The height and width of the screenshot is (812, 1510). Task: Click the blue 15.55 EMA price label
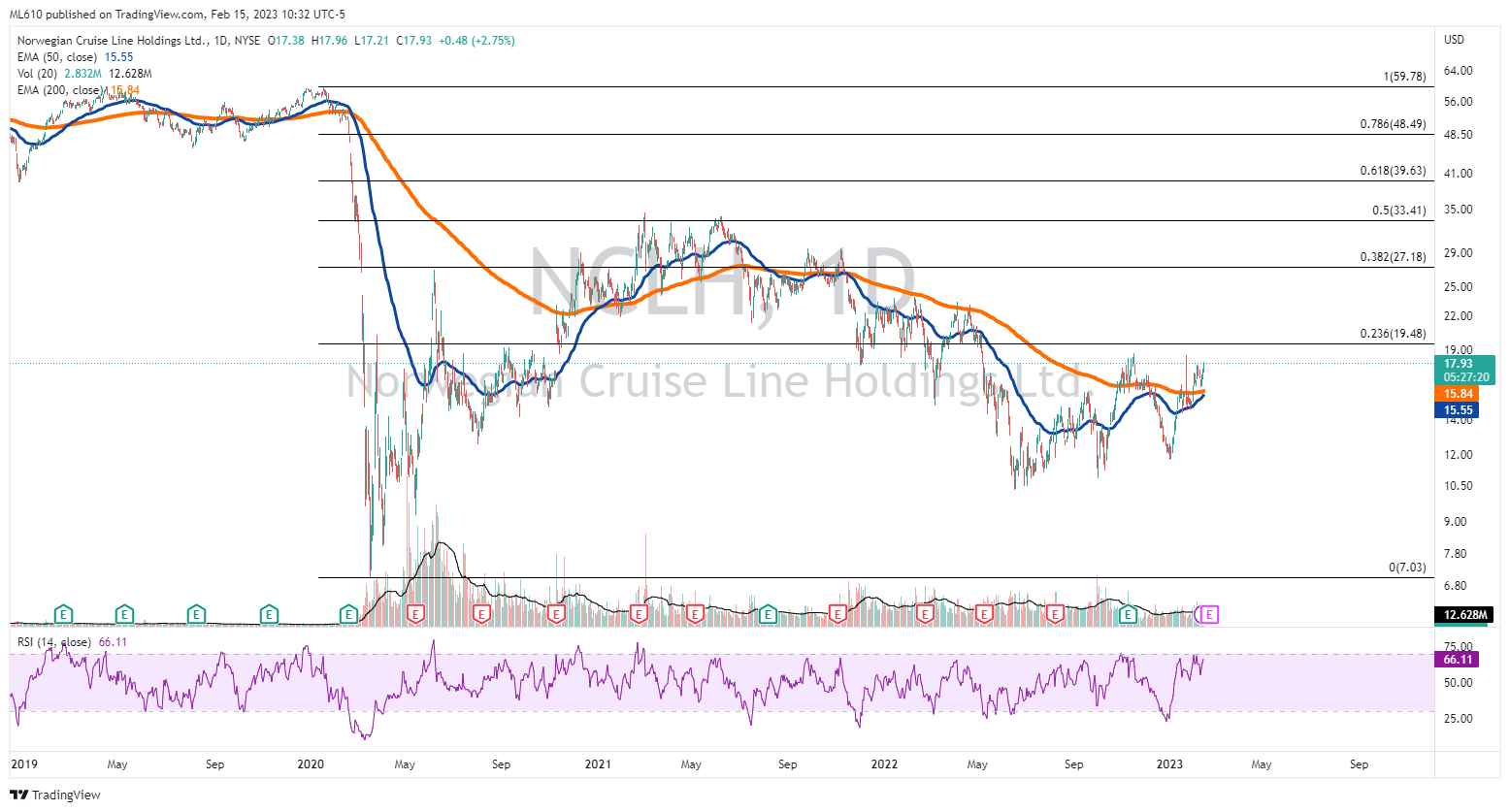coord(1458,410)
